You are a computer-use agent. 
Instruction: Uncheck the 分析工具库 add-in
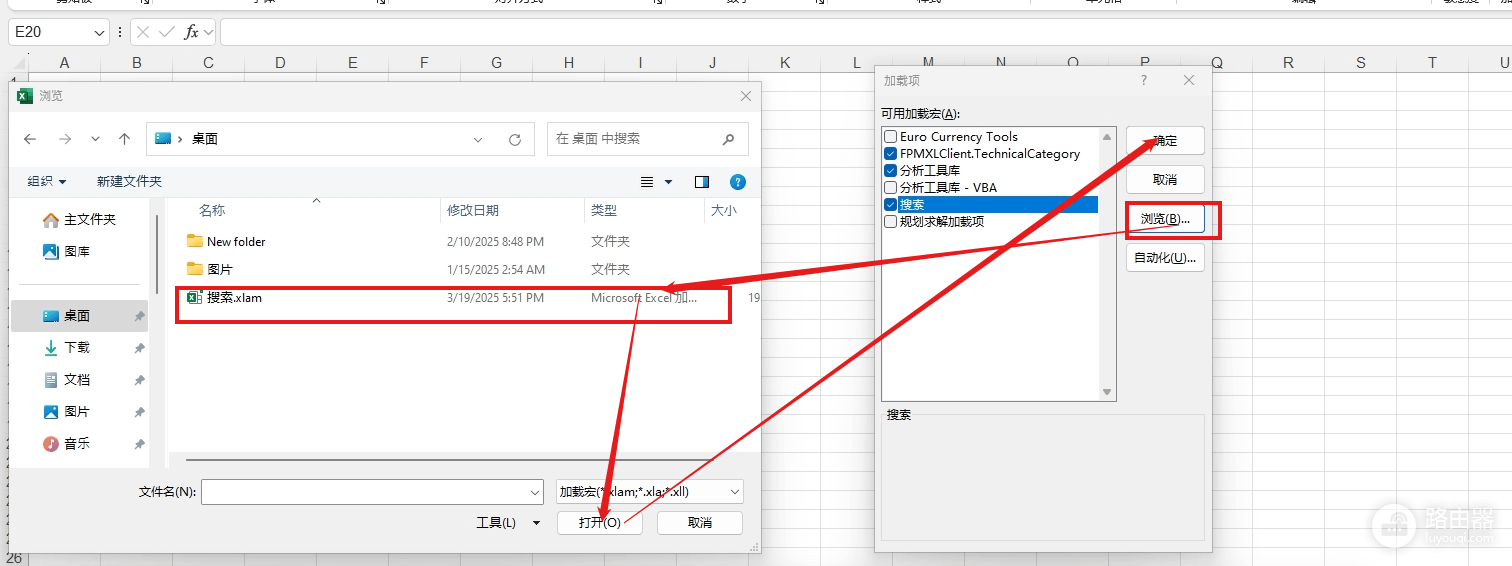pyautogui.click(x=890, y=171)
